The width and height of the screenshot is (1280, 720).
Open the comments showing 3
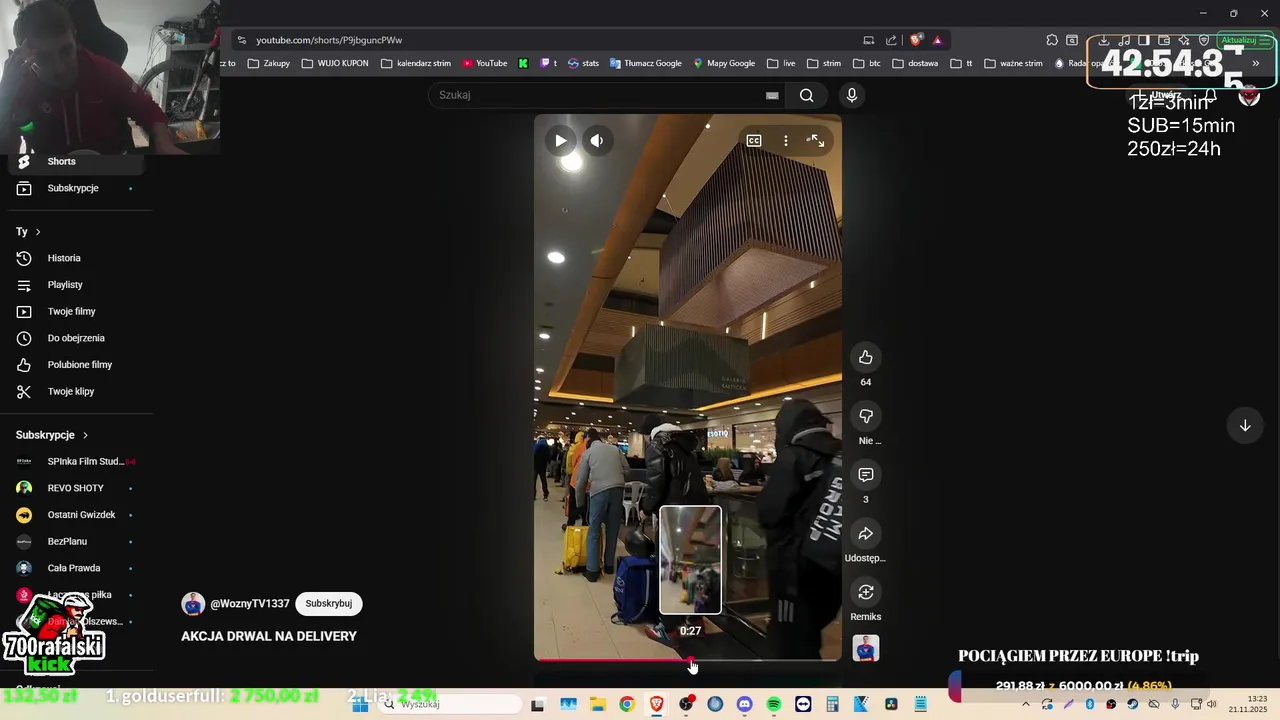click(866, 475)
